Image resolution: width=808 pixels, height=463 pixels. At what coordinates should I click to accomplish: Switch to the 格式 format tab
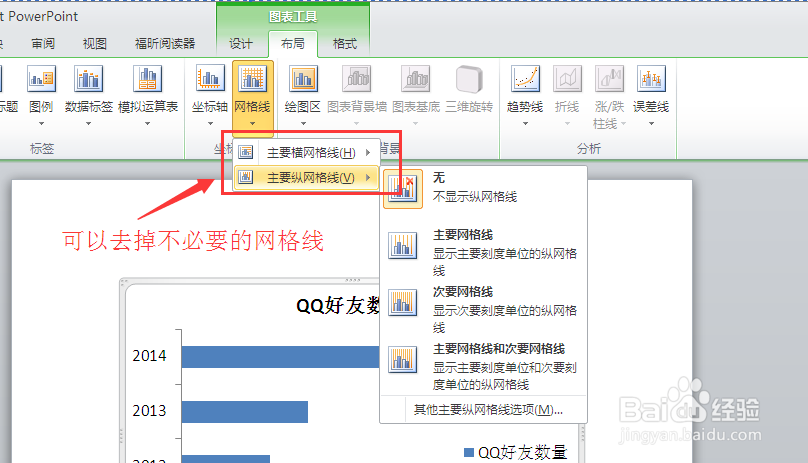click(345, 44)
